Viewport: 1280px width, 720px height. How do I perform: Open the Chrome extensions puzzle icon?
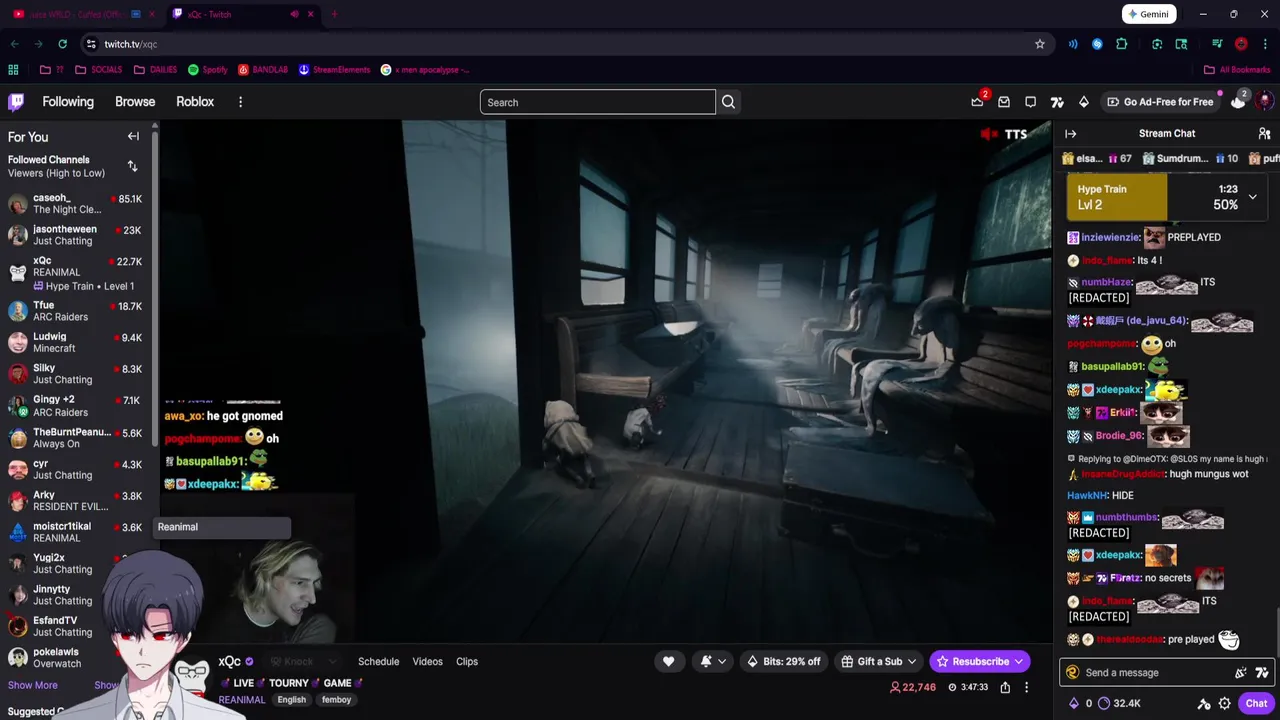(1121, 44)
